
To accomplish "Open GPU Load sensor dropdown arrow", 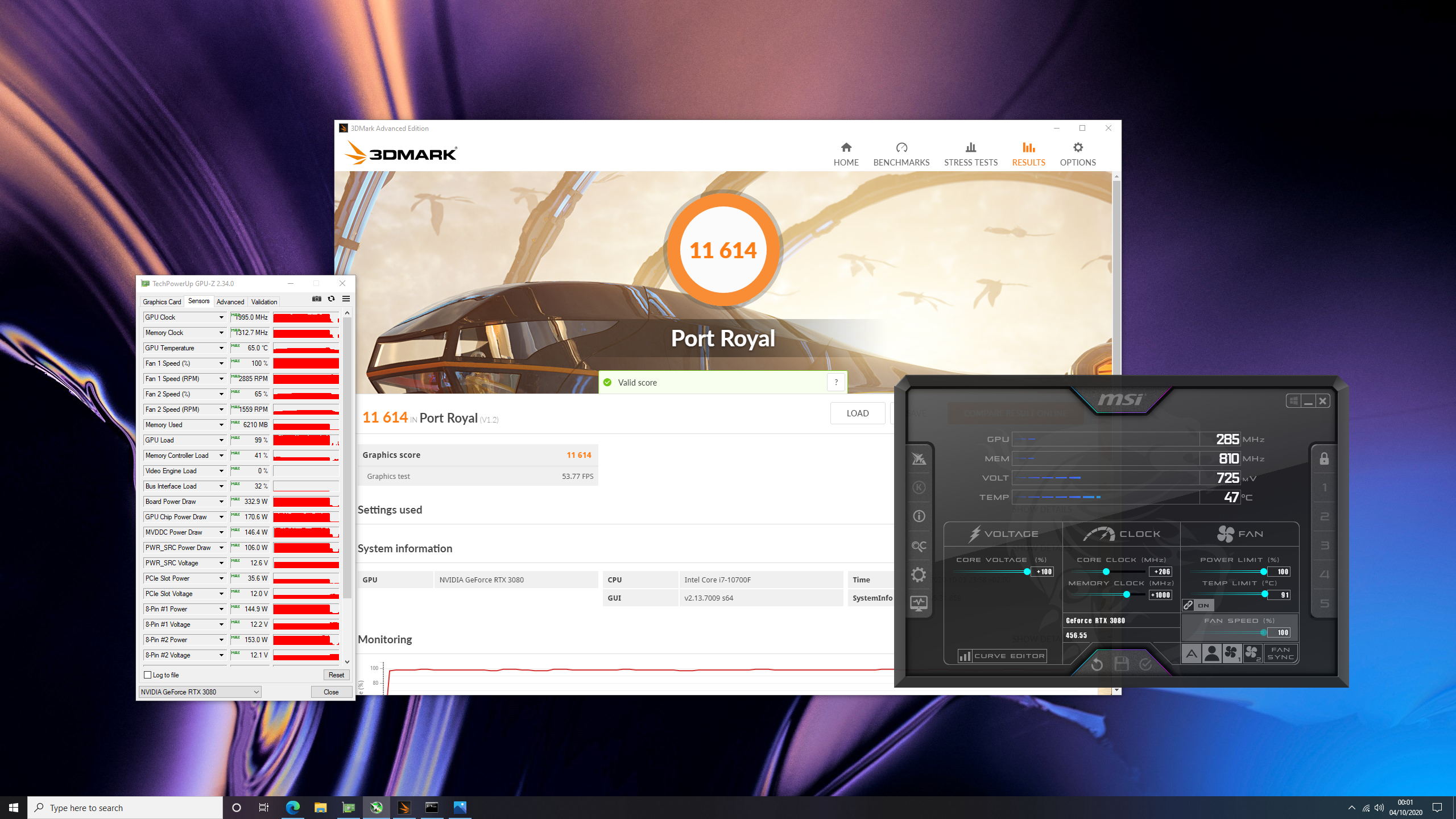I will coord(221,440).
